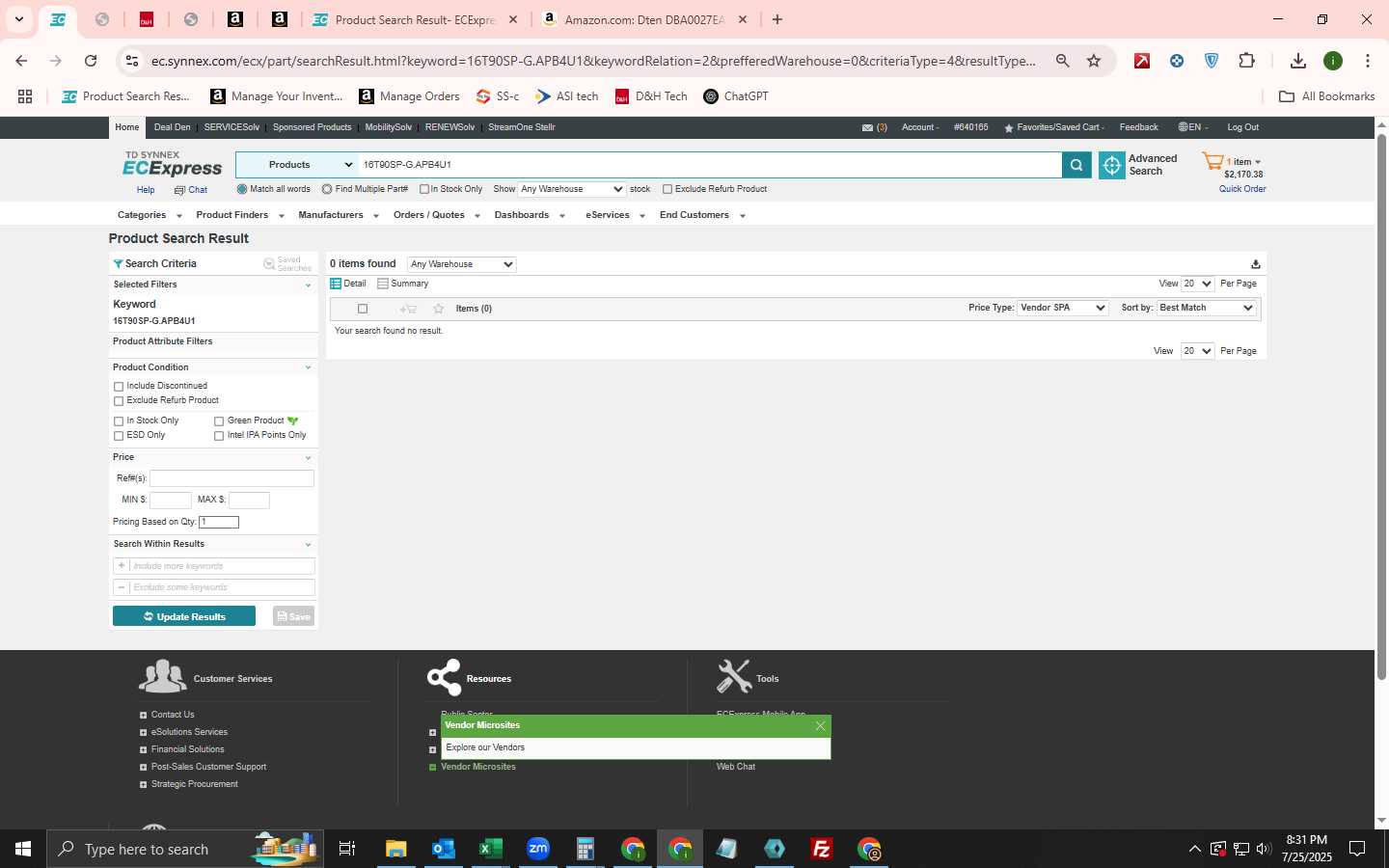
Task: Go back with browser back arrow
Action: 21,61
